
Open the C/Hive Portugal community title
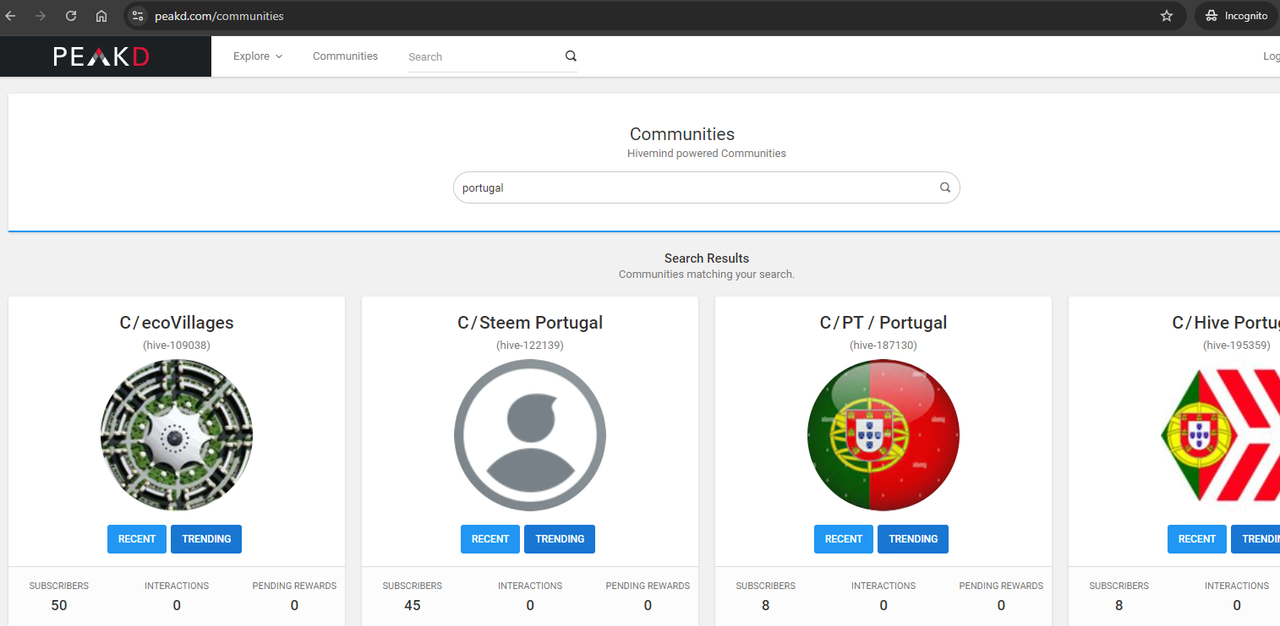pyautogui.click(x=1226, y=323)
